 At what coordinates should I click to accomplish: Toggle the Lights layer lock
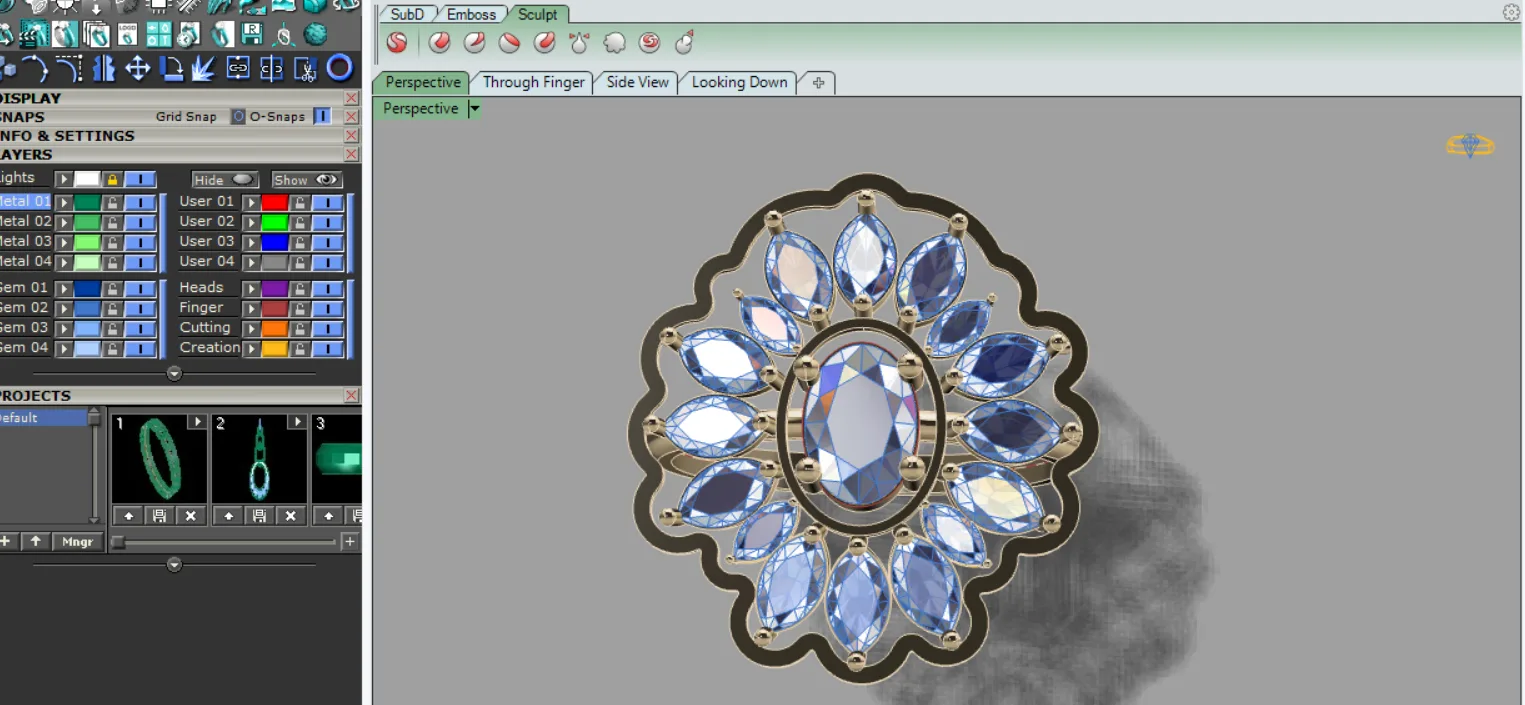tap(113, 180)
